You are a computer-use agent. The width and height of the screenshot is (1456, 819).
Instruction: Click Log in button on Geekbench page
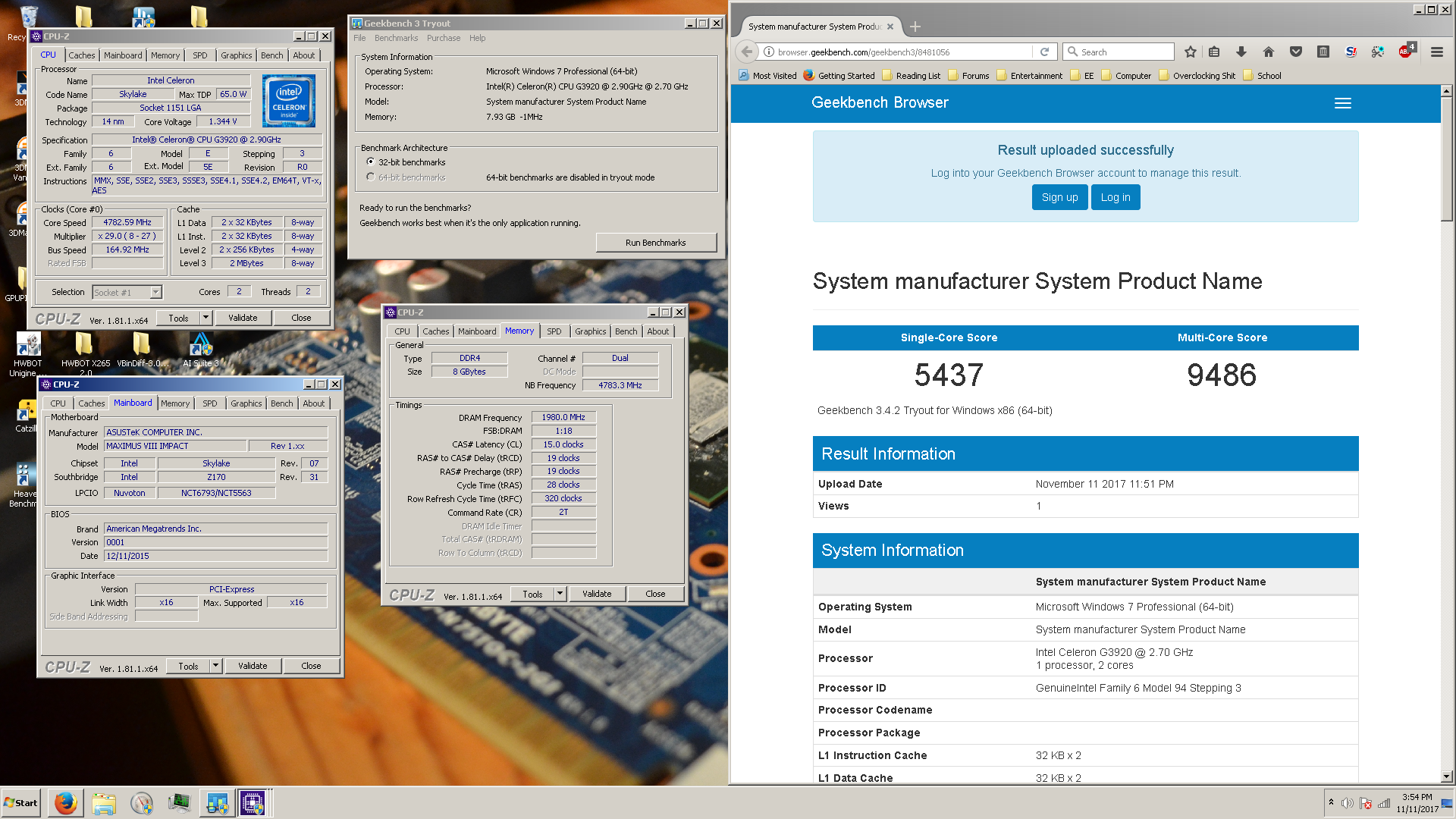pyautogui.click(x=1116, y=197)
